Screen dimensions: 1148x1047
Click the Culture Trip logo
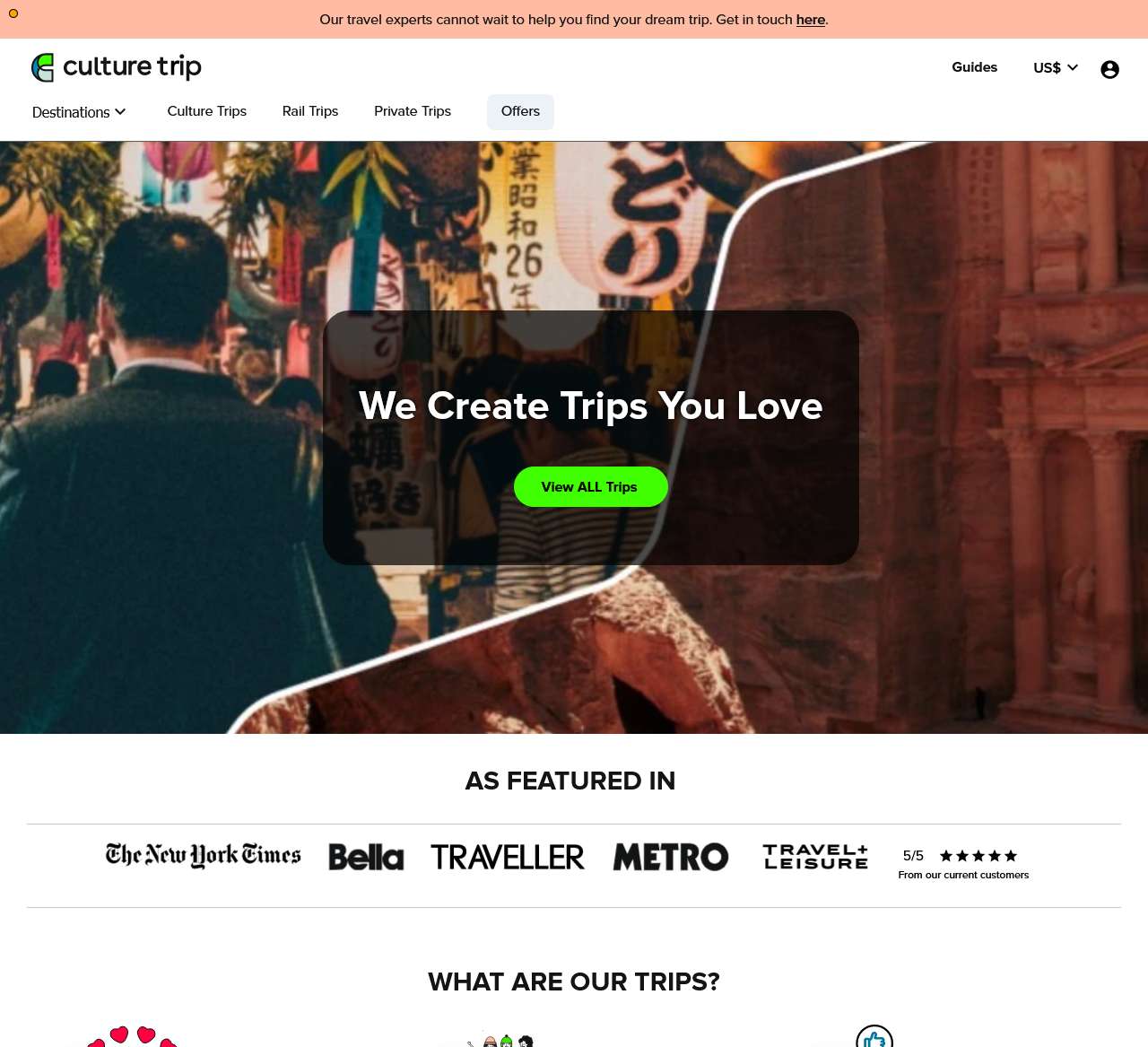click(117, 67)
